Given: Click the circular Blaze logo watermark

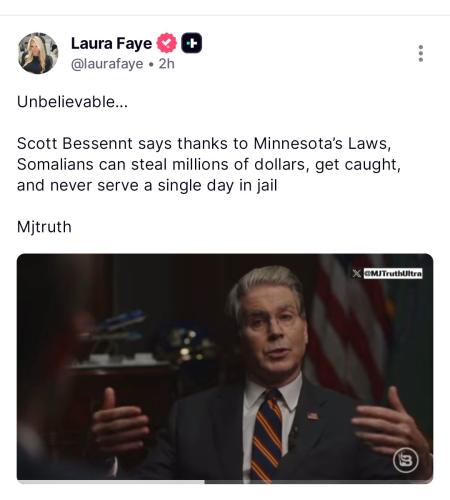Looking at the screenshot, I should pos(405,460).
